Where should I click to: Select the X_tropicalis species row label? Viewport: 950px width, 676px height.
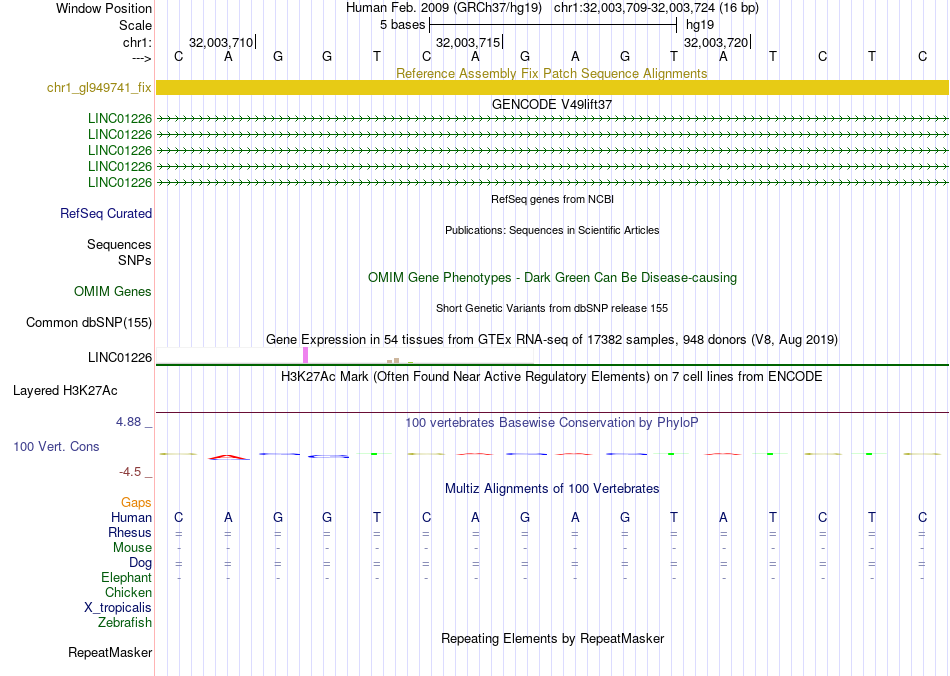[118, 608]
